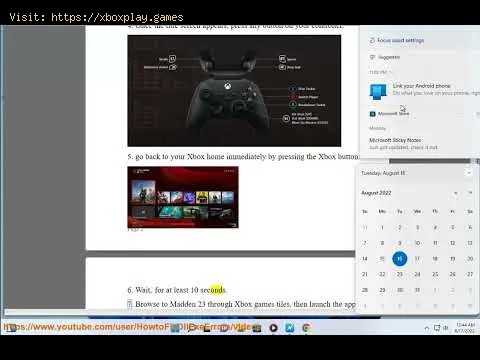480x360 pixels.
Task: Click the network icon in system tray
Action: point(437,328)
